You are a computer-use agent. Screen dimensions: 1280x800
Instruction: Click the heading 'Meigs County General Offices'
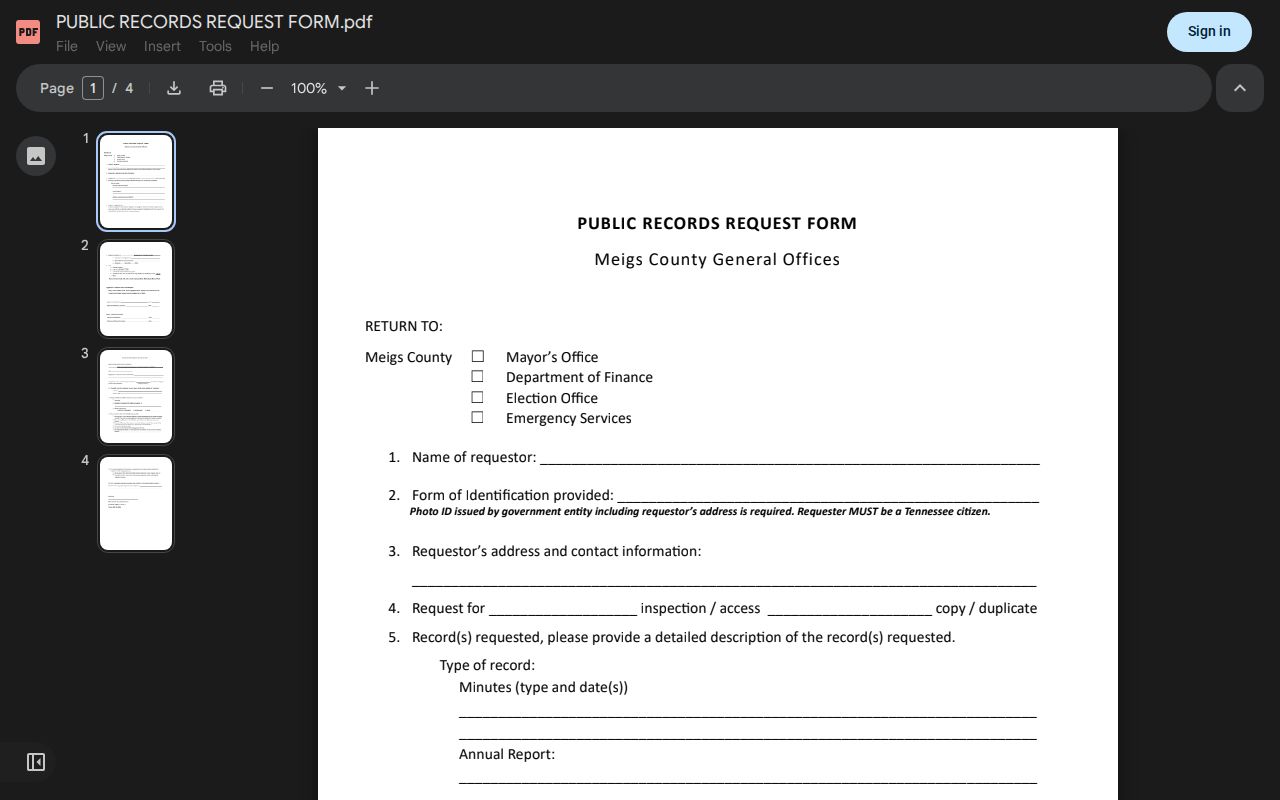pyautogui.click(x=717, y=259)
